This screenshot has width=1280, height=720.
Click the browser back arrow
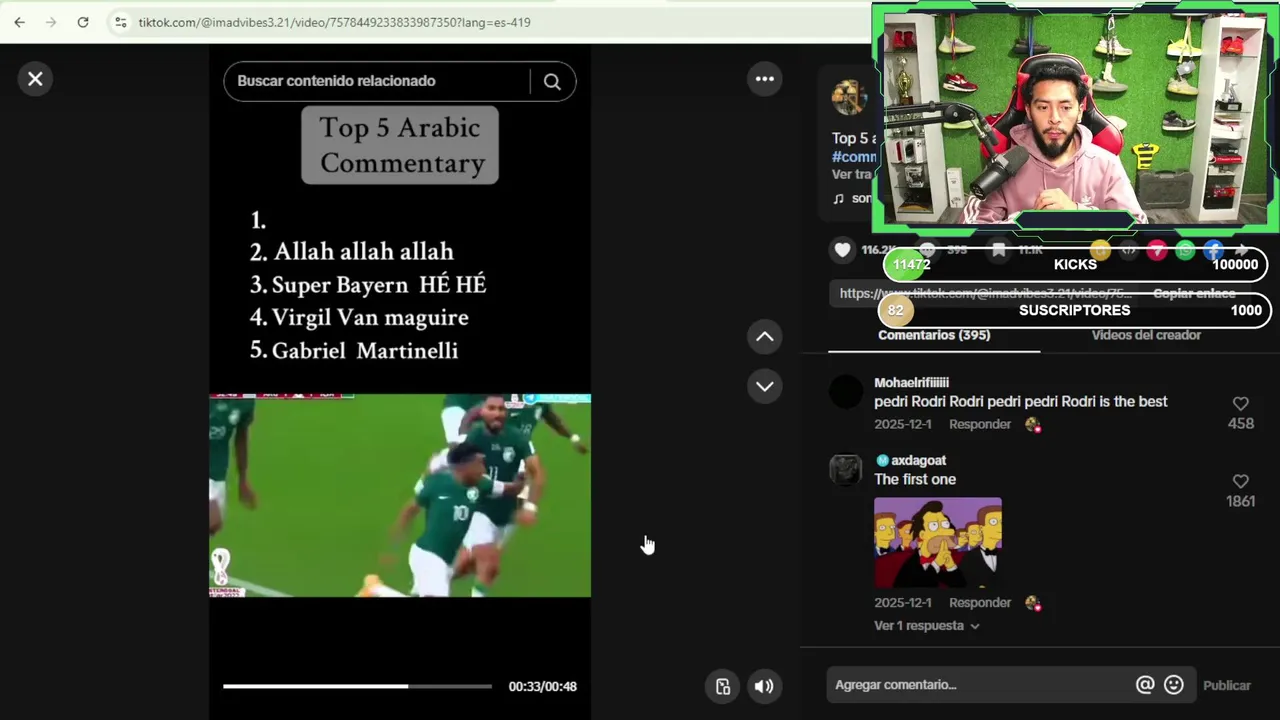pos(19,22)
